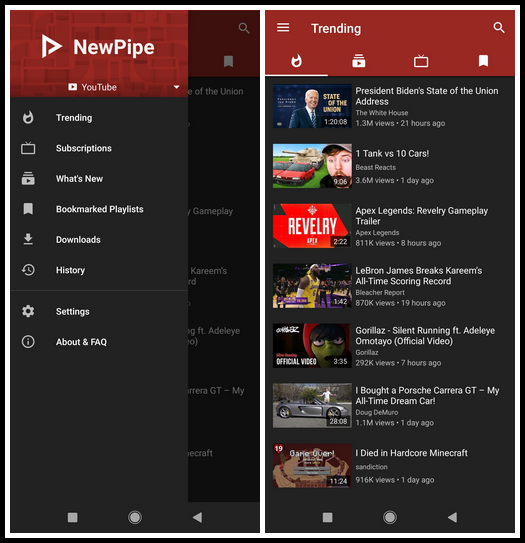
Task: Select the Trending flame tab icon
Action: point(296,61)
